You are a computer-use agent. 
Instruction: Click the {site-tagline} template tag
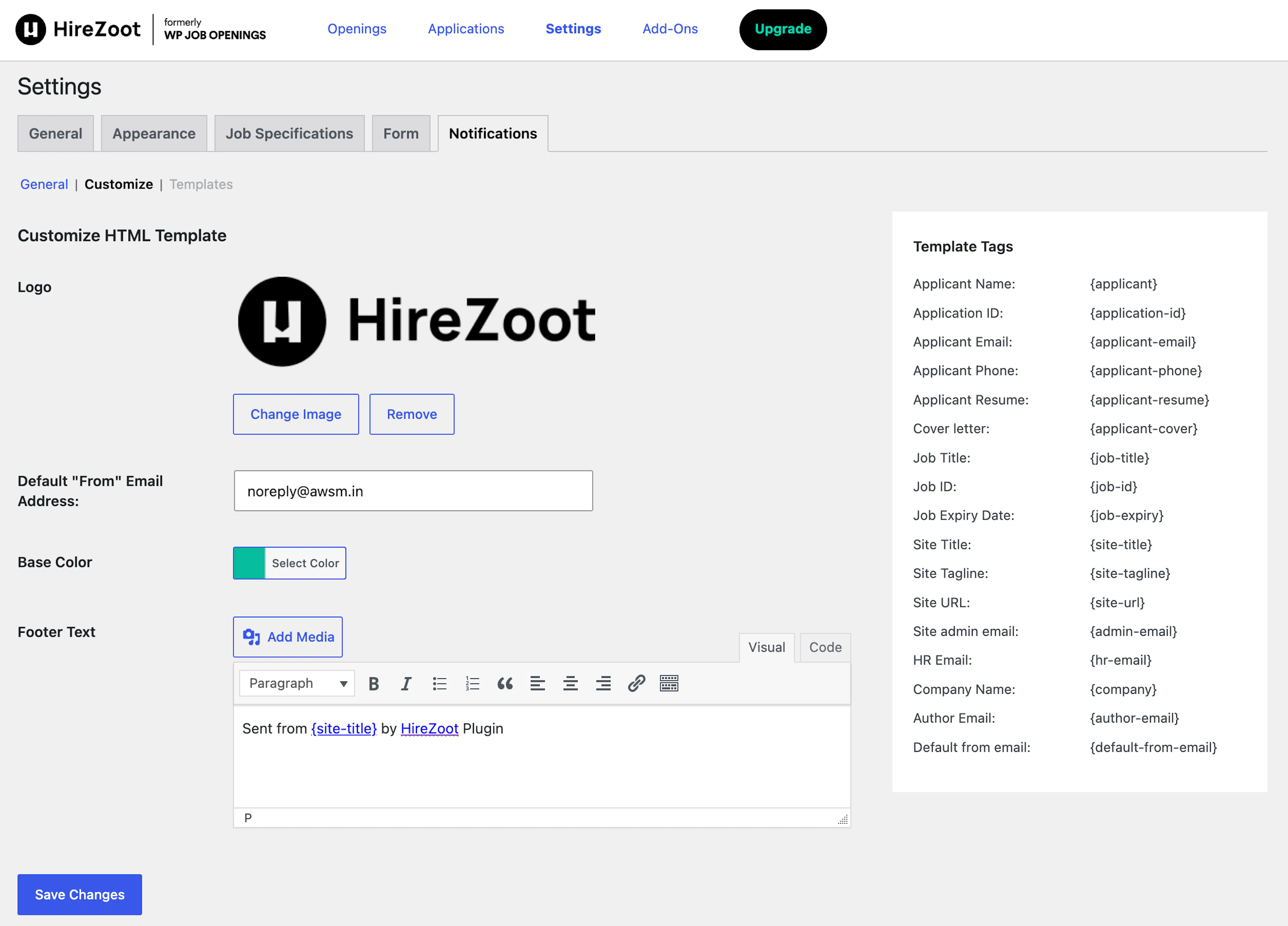1130,574
